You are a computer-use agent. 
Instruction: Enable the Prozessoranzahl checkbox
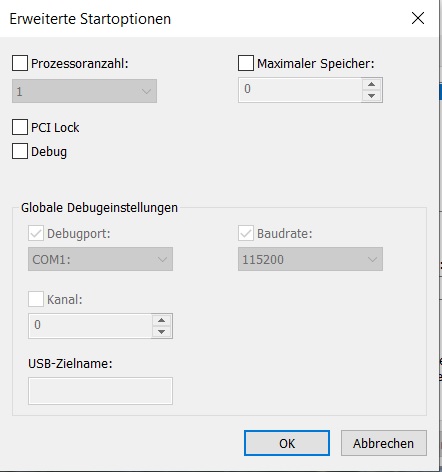[x=20, y=63]
